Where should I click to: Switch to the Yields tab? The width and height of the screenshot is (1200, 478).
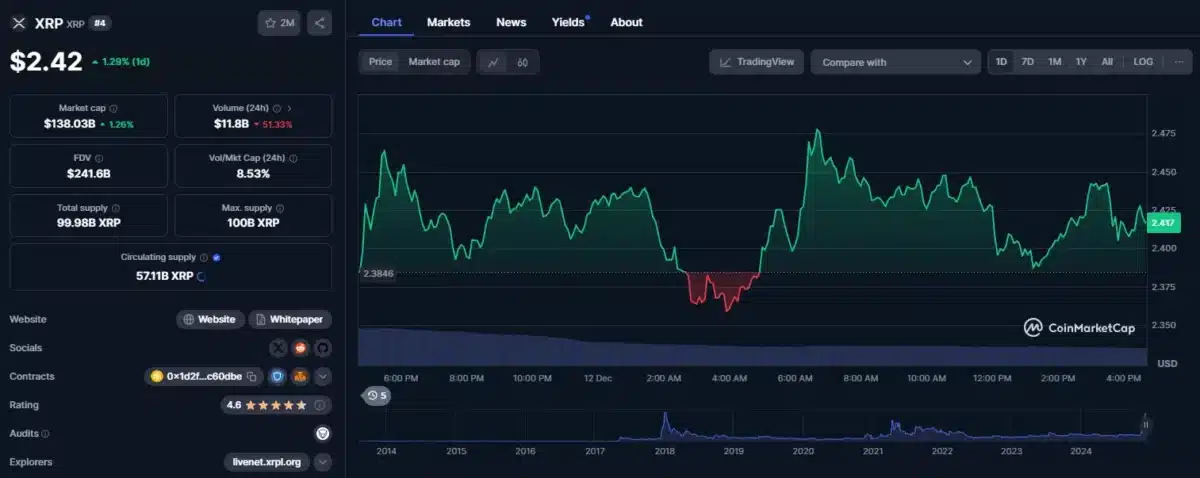click(x=569, y=22)
